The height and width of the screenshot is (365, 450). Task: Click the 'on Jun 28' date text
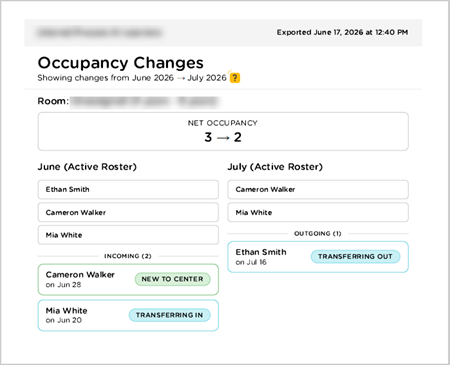click(x=64, y=285)
